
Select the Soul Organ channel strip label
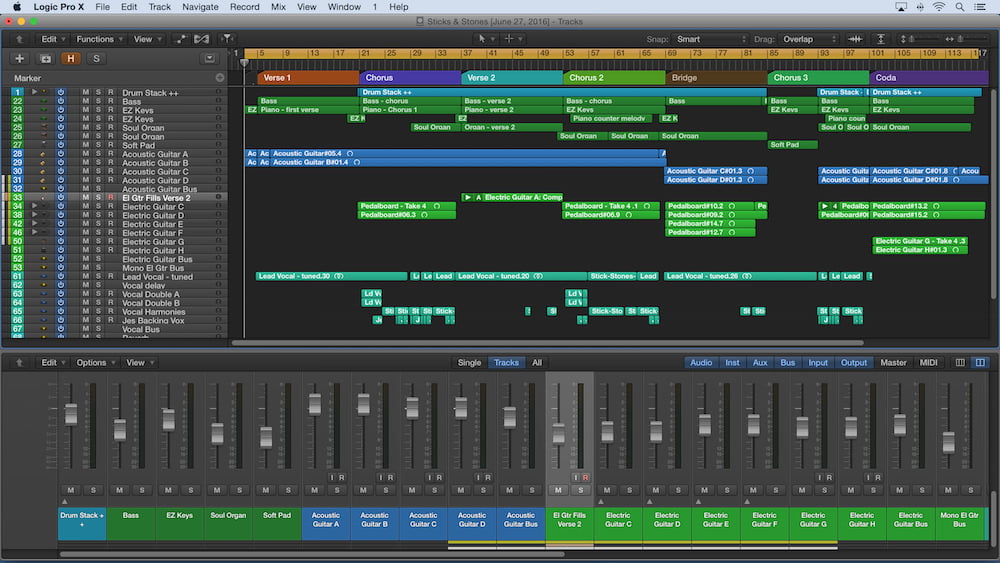(x=228, y=523)
